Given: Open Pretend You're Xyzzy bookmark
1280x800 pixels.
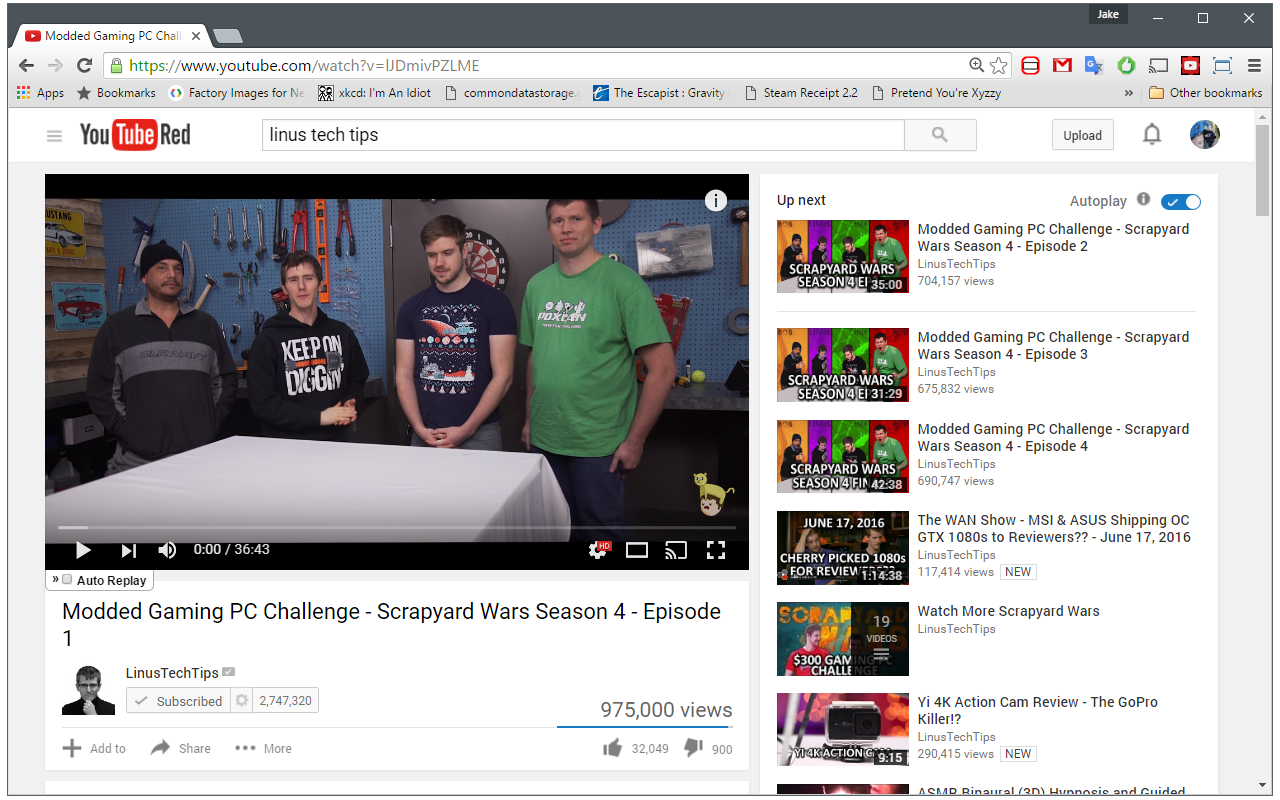Looking at the screenshot, I should (x=936, y=93).
